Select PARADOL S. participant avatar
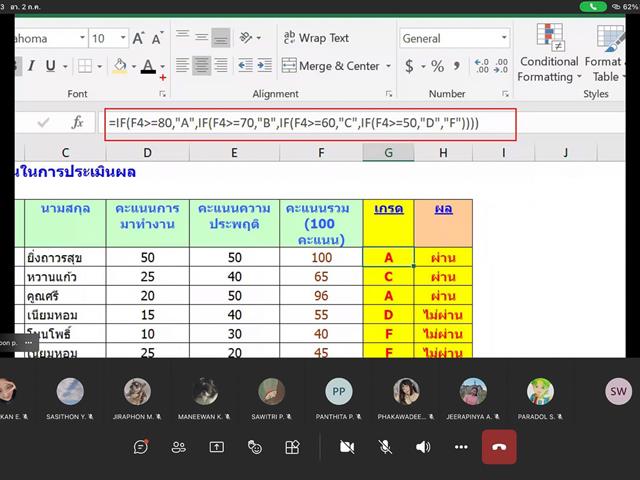This screenshot has width=640, height=480. click(x=540, y=391)
